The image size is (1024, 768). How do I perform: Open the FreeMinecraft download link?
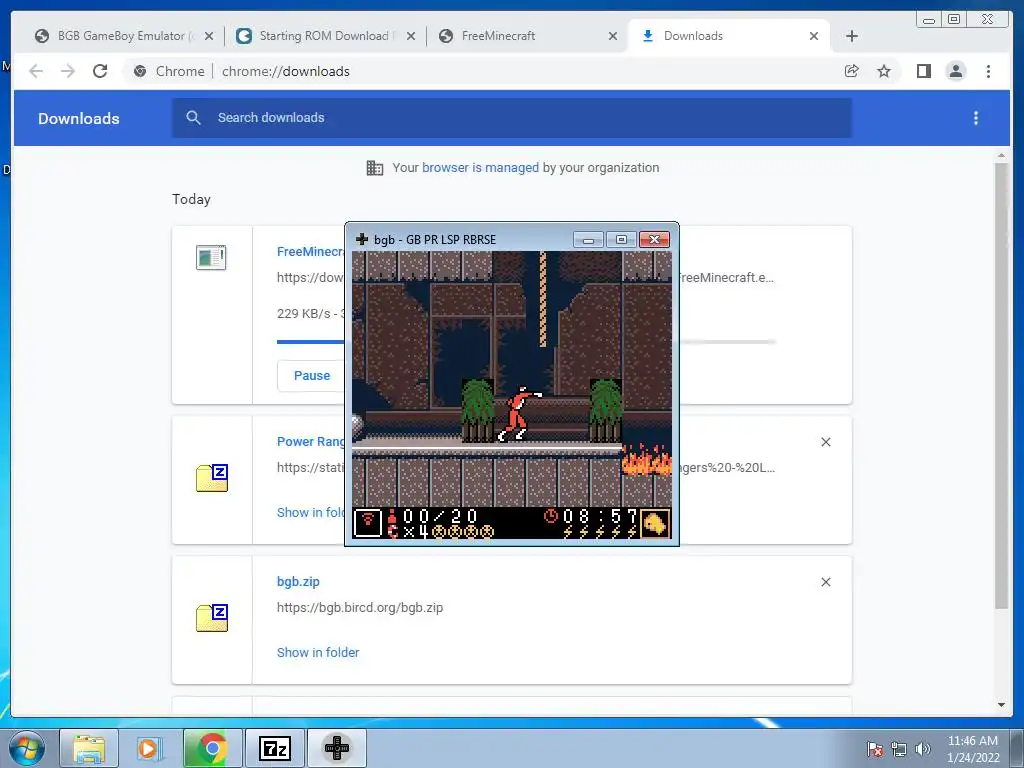pyautogui.click(x=310, y=251)
